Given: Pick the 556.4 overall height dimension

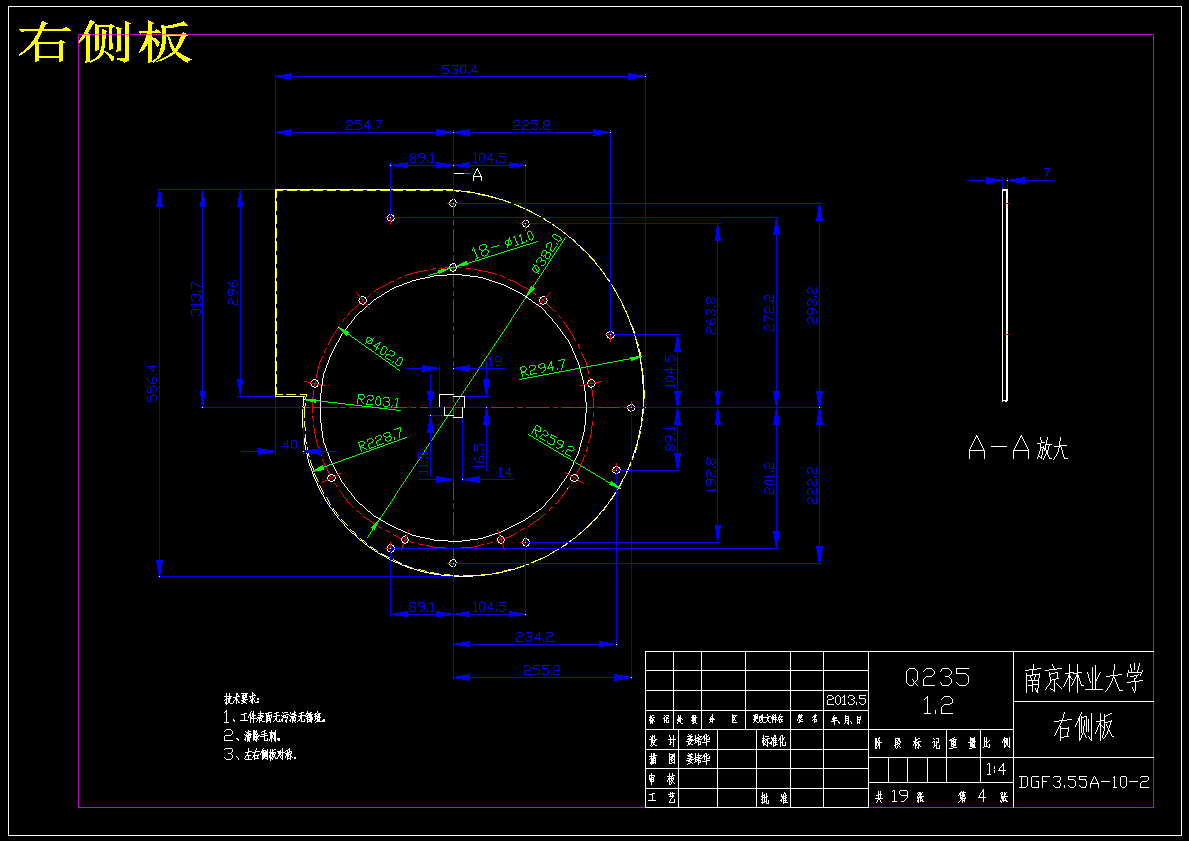Looking at the screenshot, I should pyautogui.click(x=152, y=383).
